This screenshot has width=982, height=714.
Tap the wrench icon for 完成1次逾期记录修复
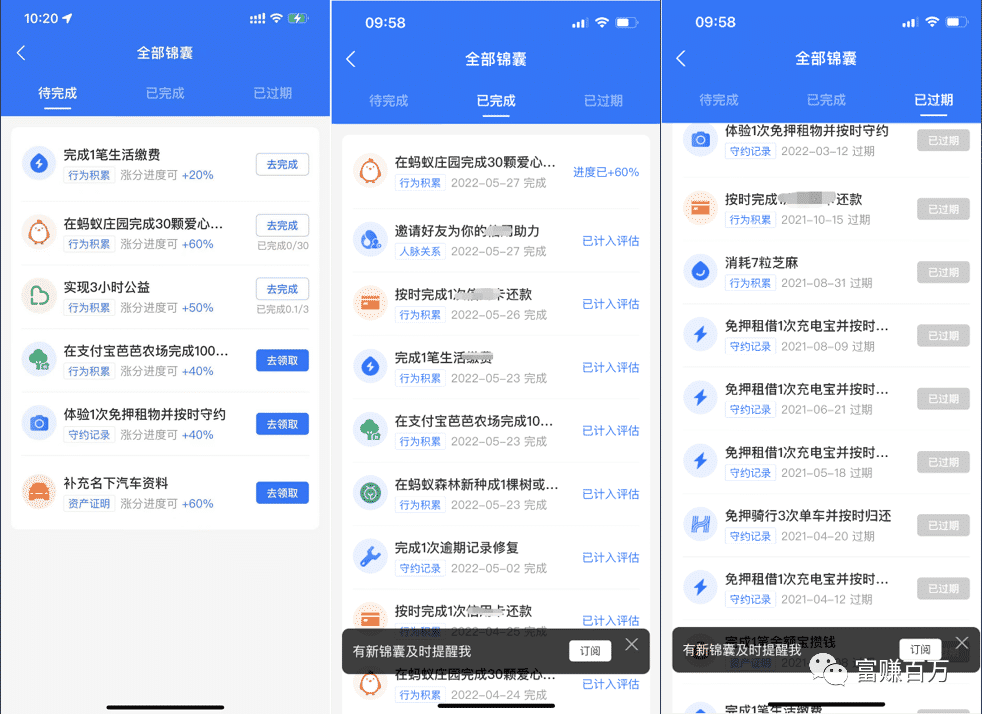tap(370, 557)
